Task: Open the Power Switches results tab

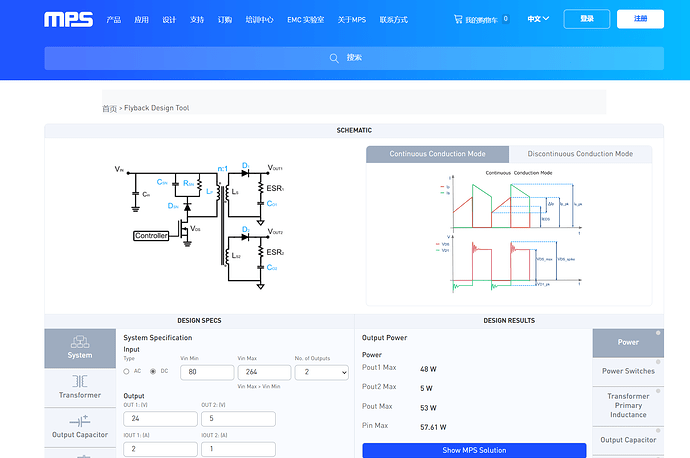Action: (x=628, y=371)
